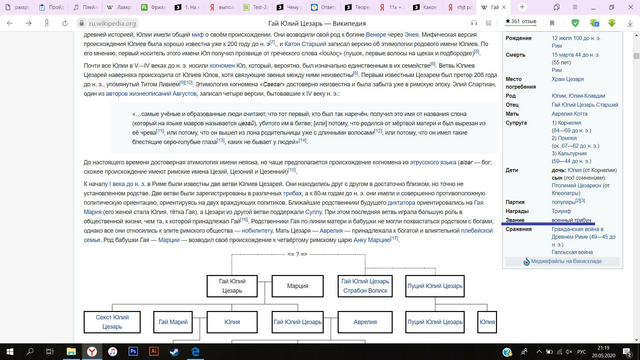Open the green AdGuard shield extension
This screenshot has width=640, height=360.
coord(575,23)
